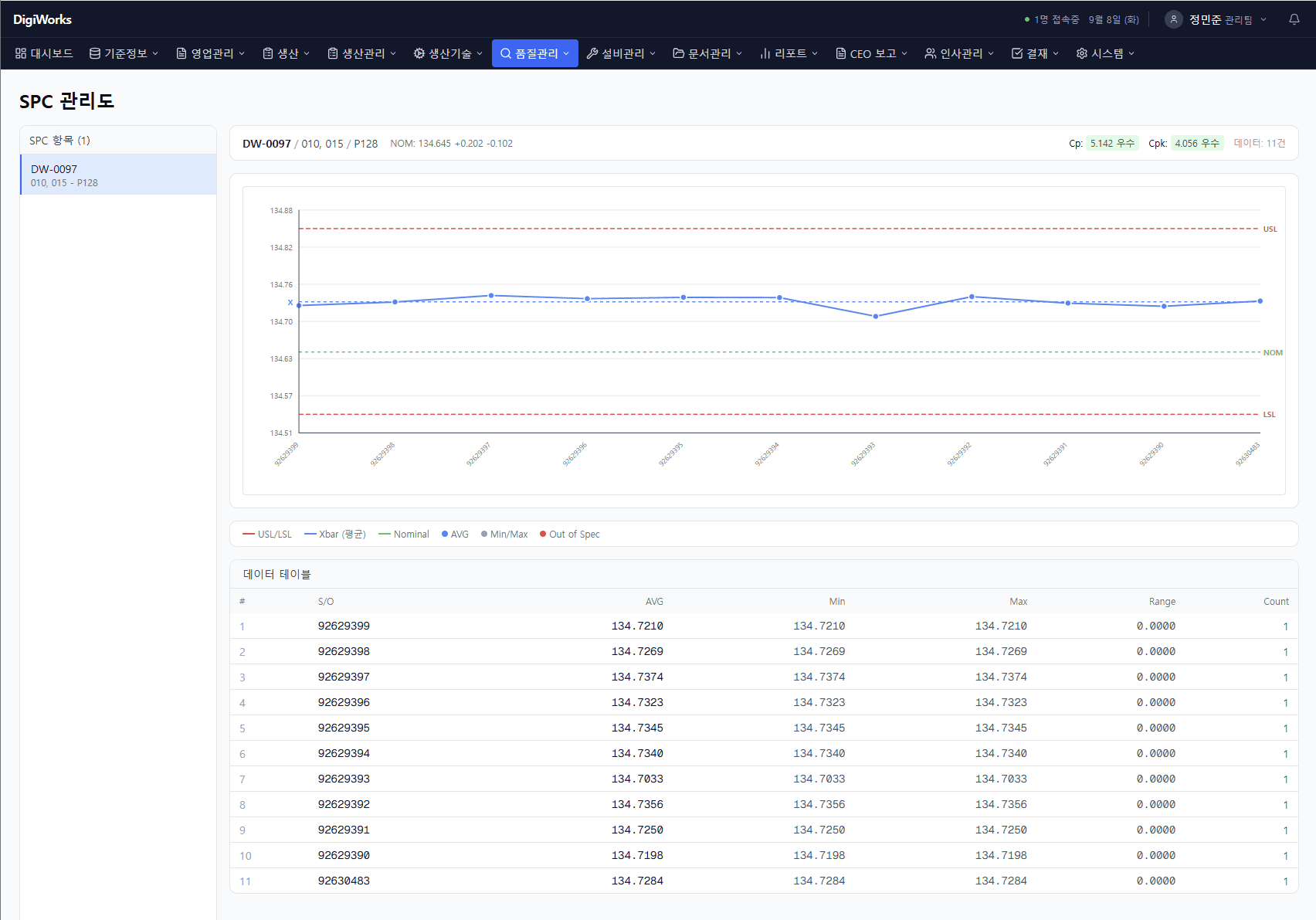1316x920 pixels.
Task: Click the 생산기술 gear icon
Action: 419,53
